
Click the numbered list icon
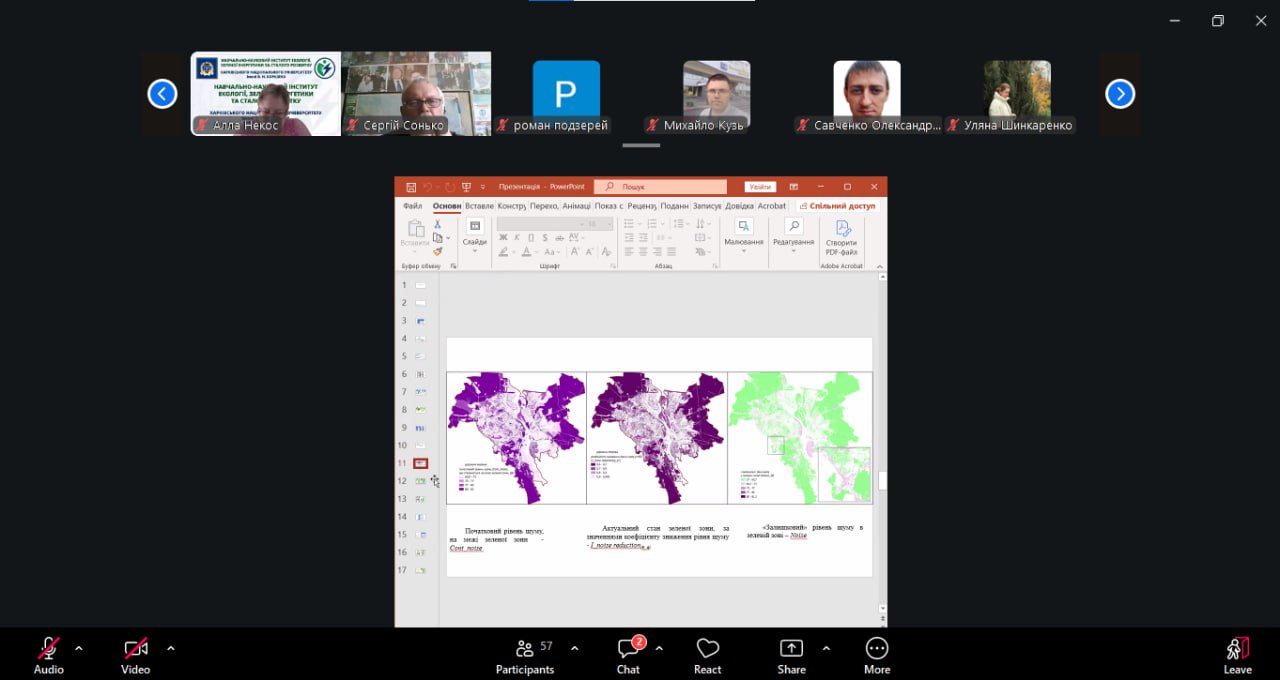652,224
